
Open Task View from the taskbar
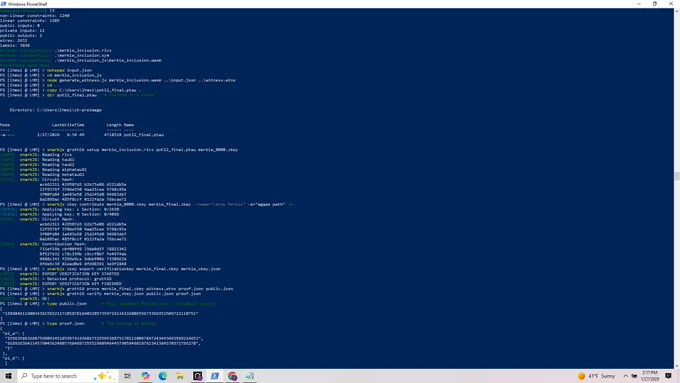(128, 376)
